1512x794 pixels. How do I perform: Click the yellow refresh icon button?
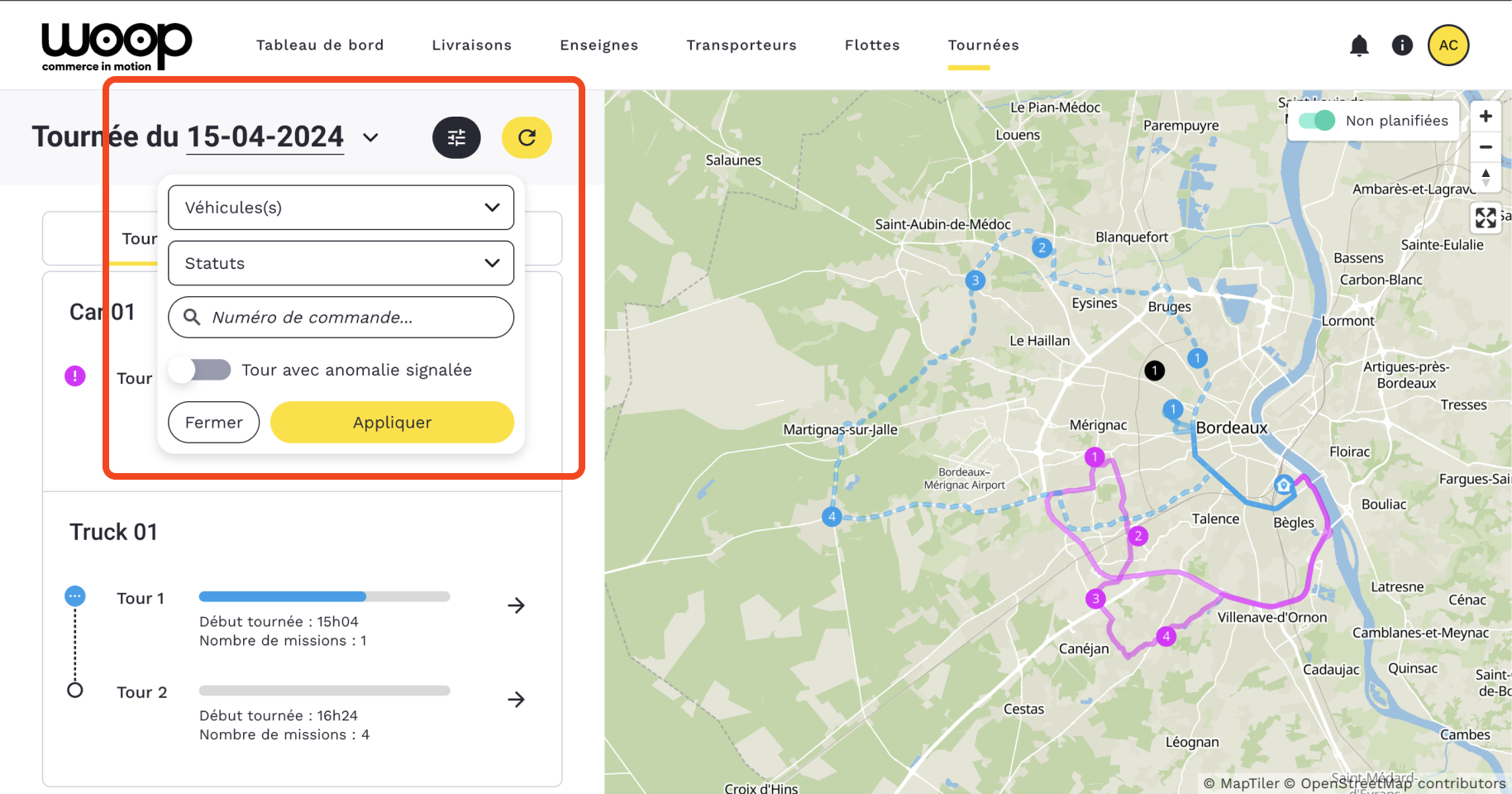coord(527,138)
